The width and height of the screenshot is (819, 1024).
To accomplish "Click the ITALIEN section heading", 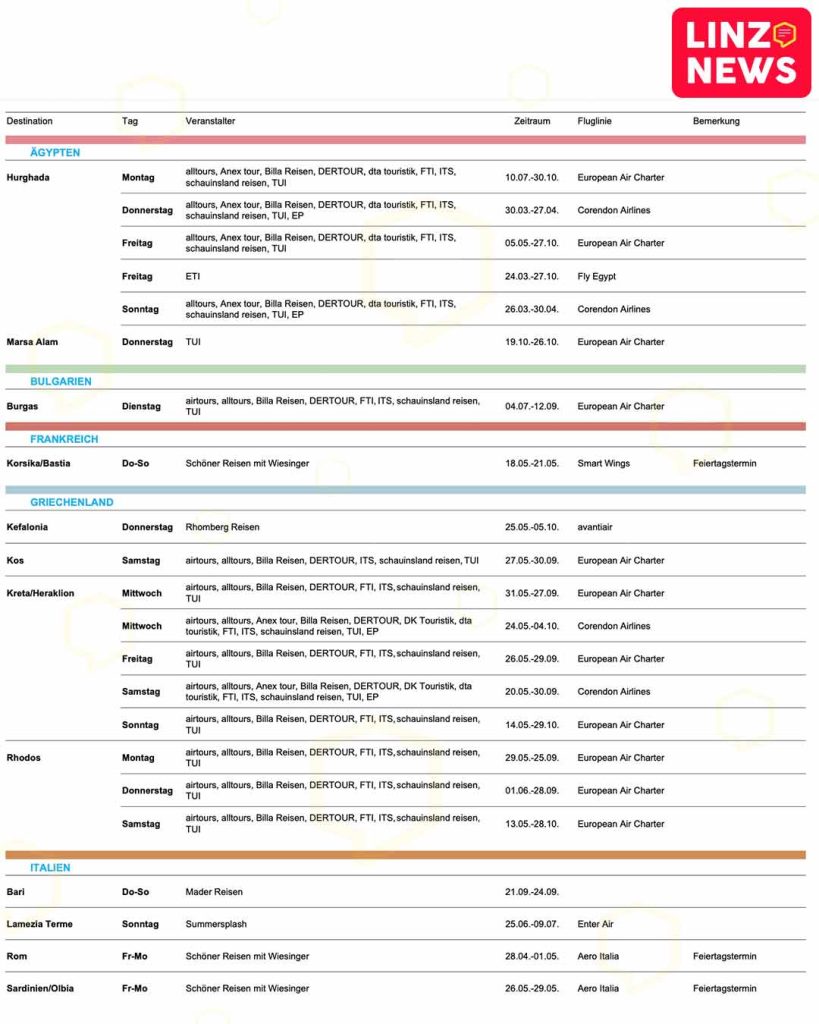I will point(50,868).
